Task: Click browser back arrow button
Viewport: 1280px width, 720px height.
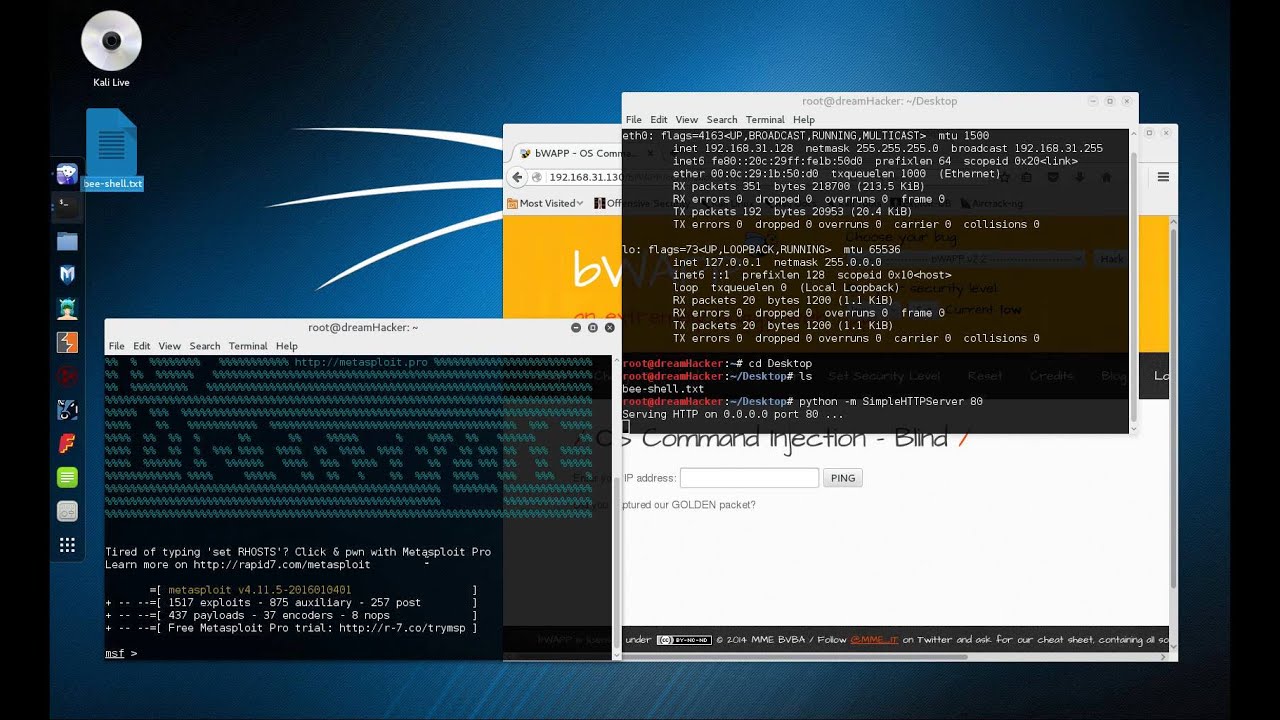Action: point(517,177)
